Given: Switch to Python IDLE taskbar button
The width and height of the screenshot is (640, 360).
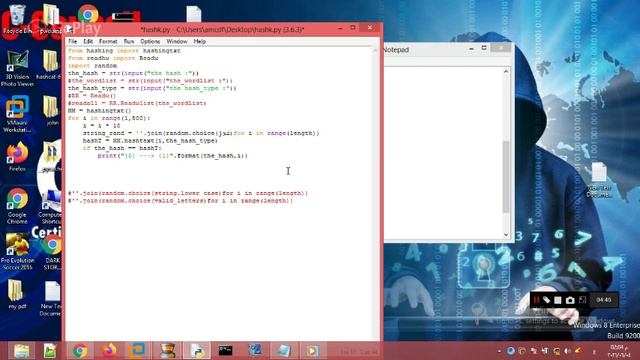Looking at the screenshot, I should (197, 351).
